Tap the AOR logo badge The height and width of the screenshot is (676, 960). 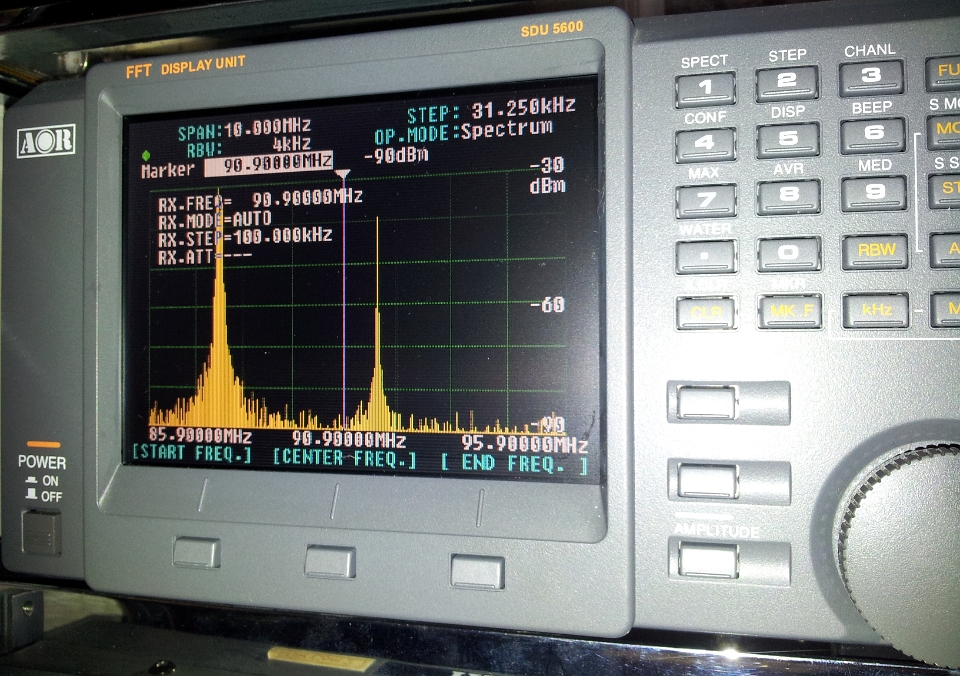46,141
